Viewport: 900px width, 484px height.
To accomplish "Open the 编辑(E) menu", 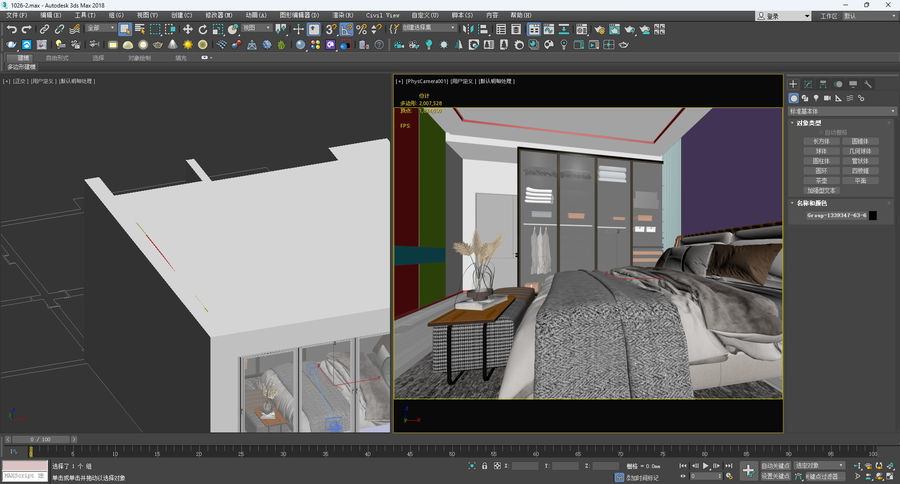I will coord(51,16).
